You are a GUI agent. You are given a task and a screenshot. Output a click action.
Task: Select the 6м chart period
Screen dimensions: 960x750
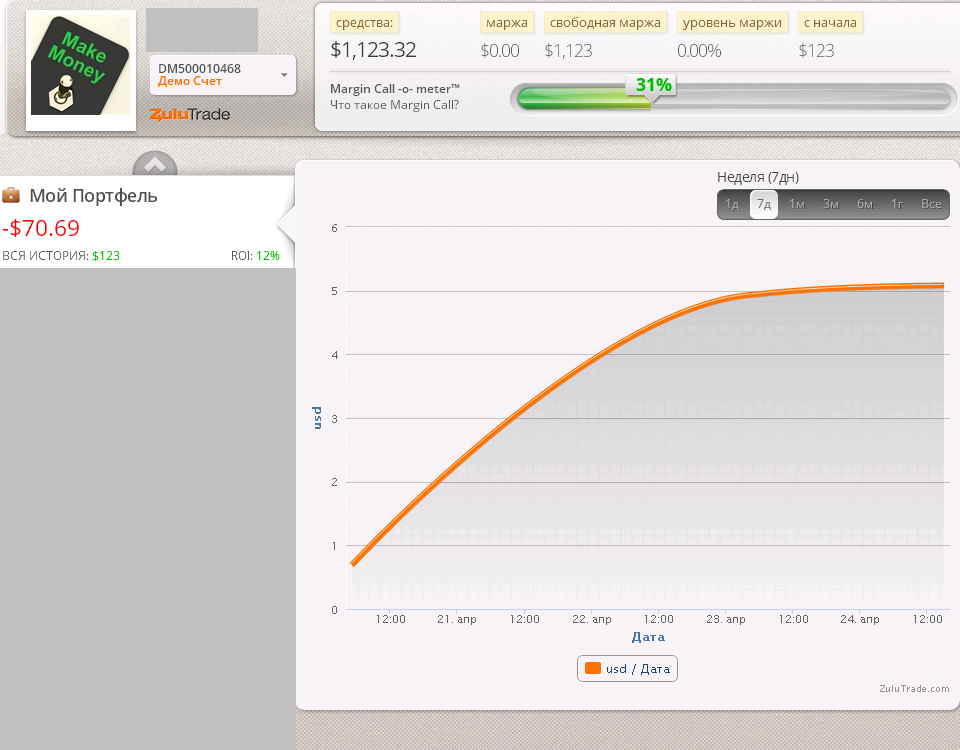[864, 204]
